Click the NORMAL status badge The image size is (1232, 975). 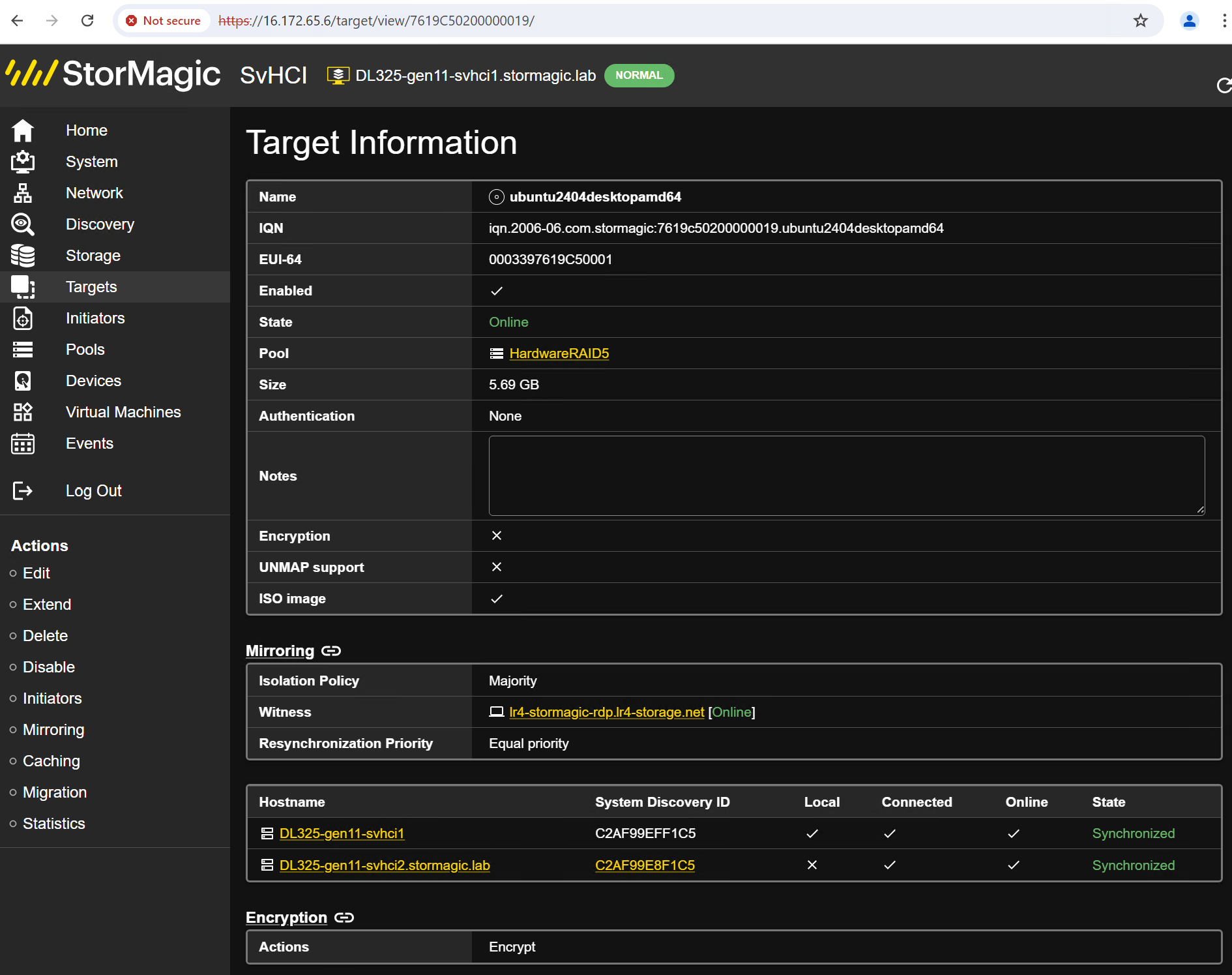639,76
